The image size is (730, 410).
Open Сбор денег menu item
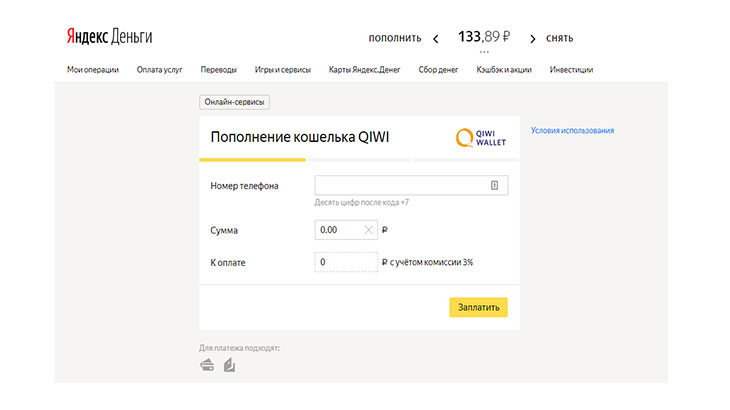[x=438, y=70]
